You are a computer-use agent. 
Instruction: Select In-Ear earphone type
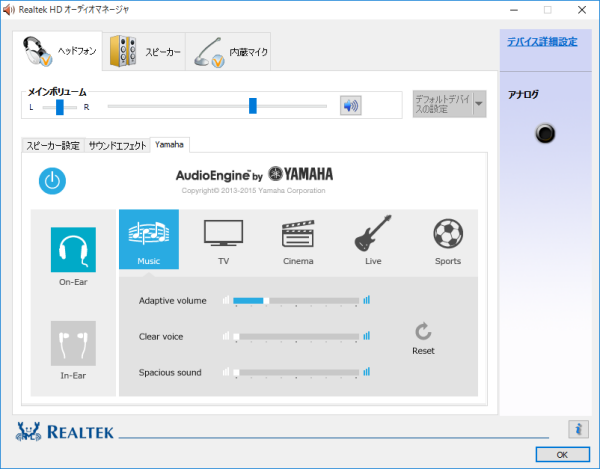(73, 343)
